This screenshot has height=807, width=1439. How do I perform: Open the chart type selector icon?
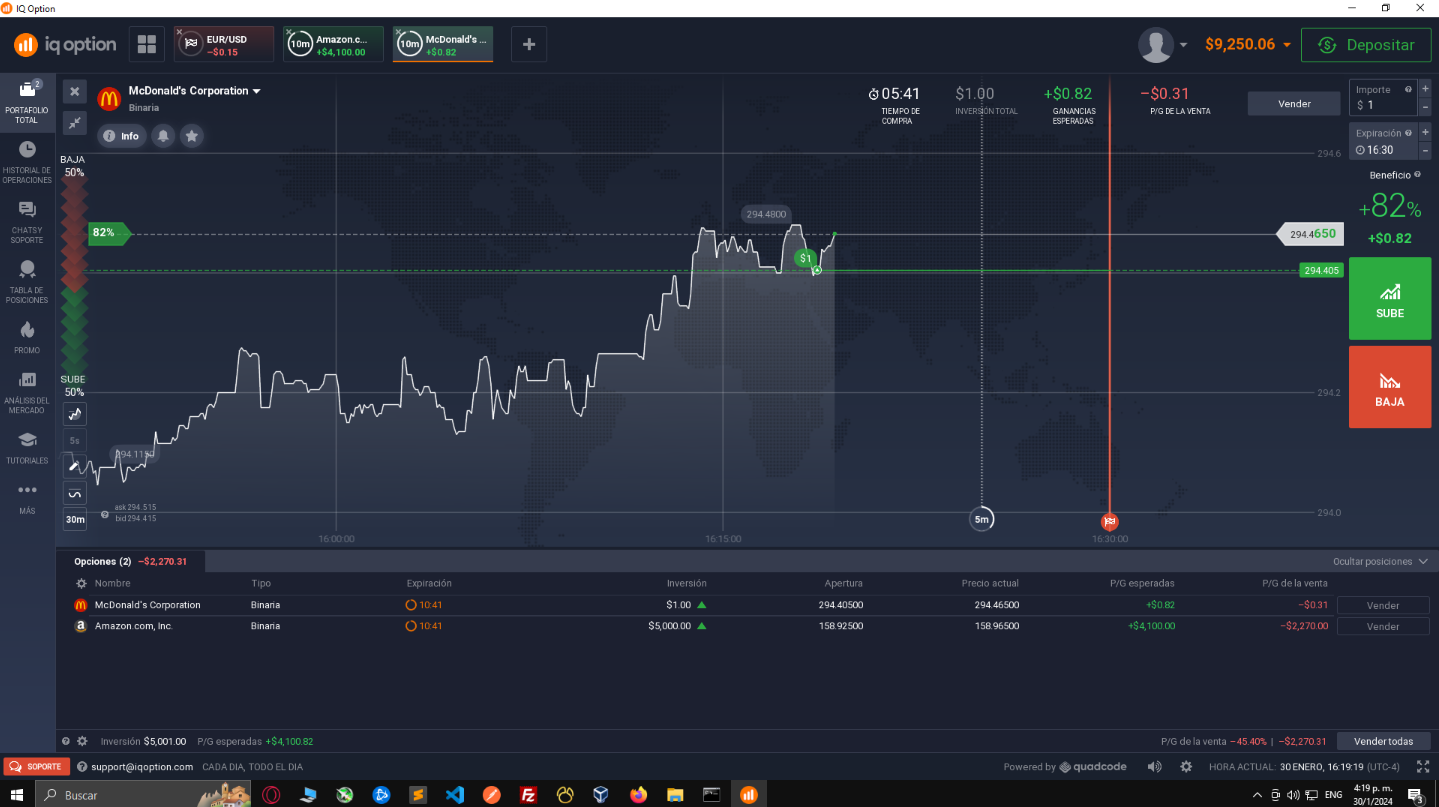click(x=75, y=414)
